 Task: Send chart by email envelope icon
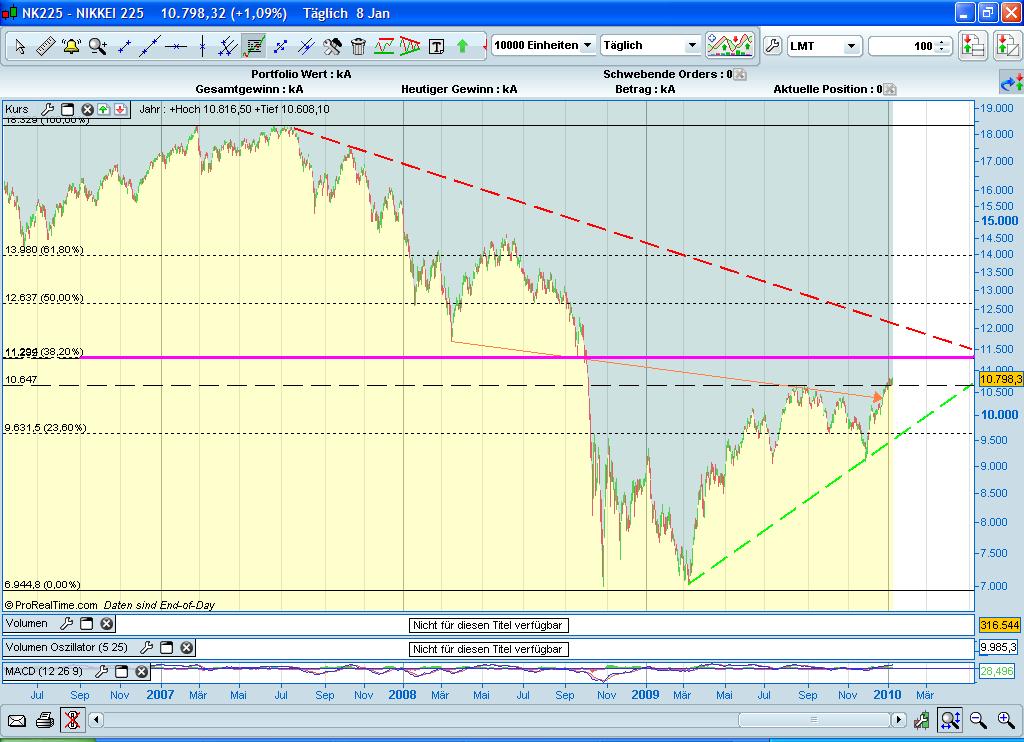16,720
